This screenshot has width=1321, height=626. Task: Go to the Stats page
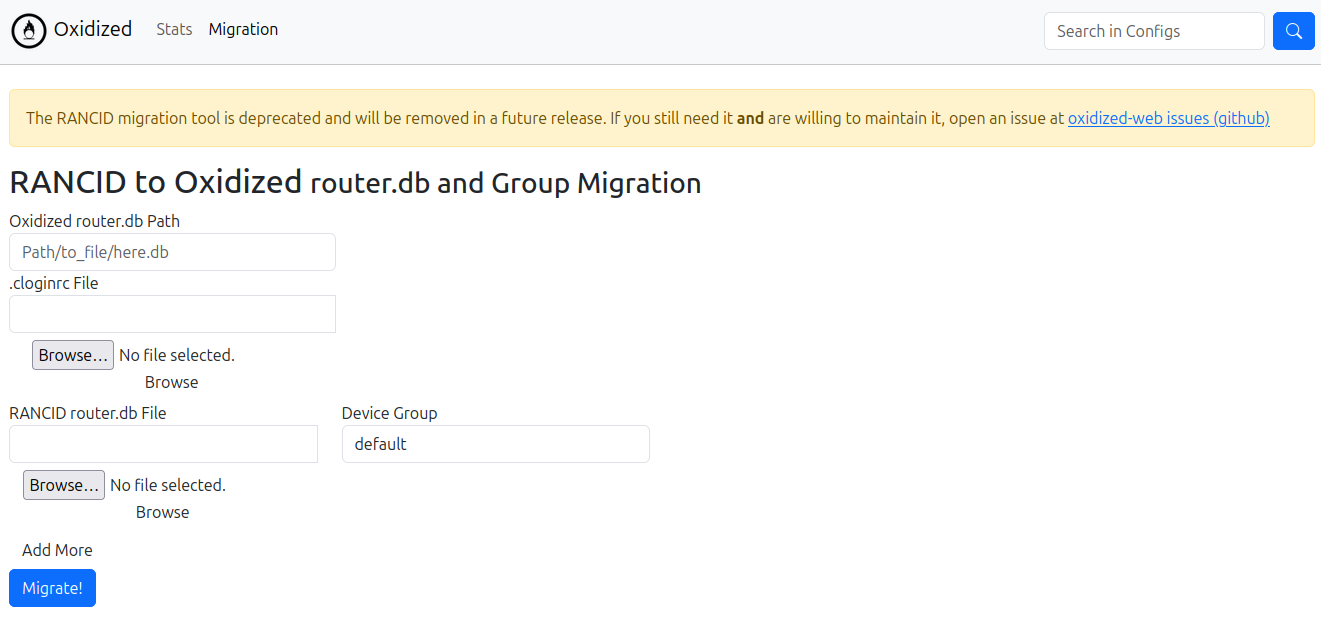(174, 30)
